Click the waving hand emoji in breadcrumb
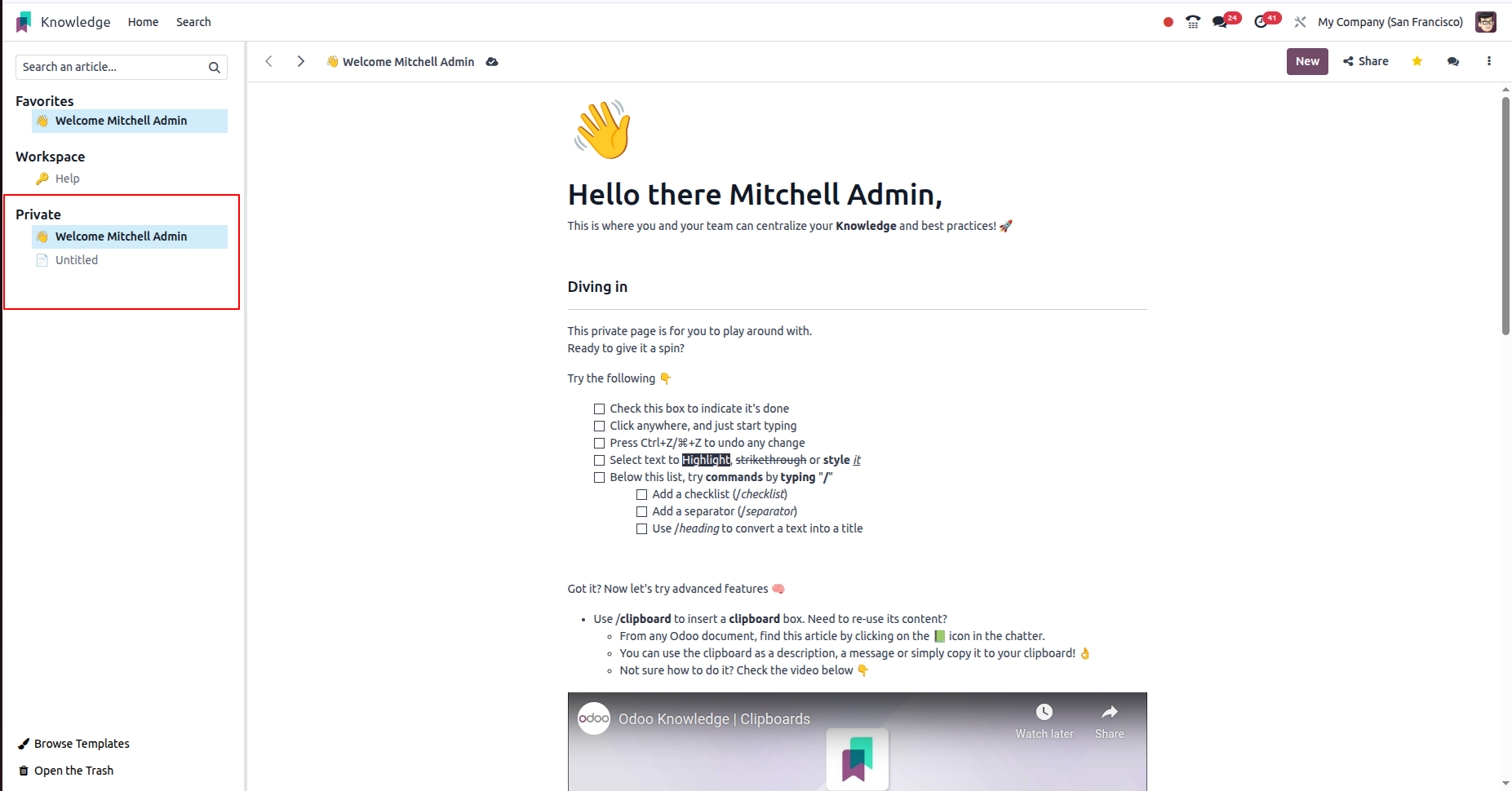 click(x=332, y=62)
